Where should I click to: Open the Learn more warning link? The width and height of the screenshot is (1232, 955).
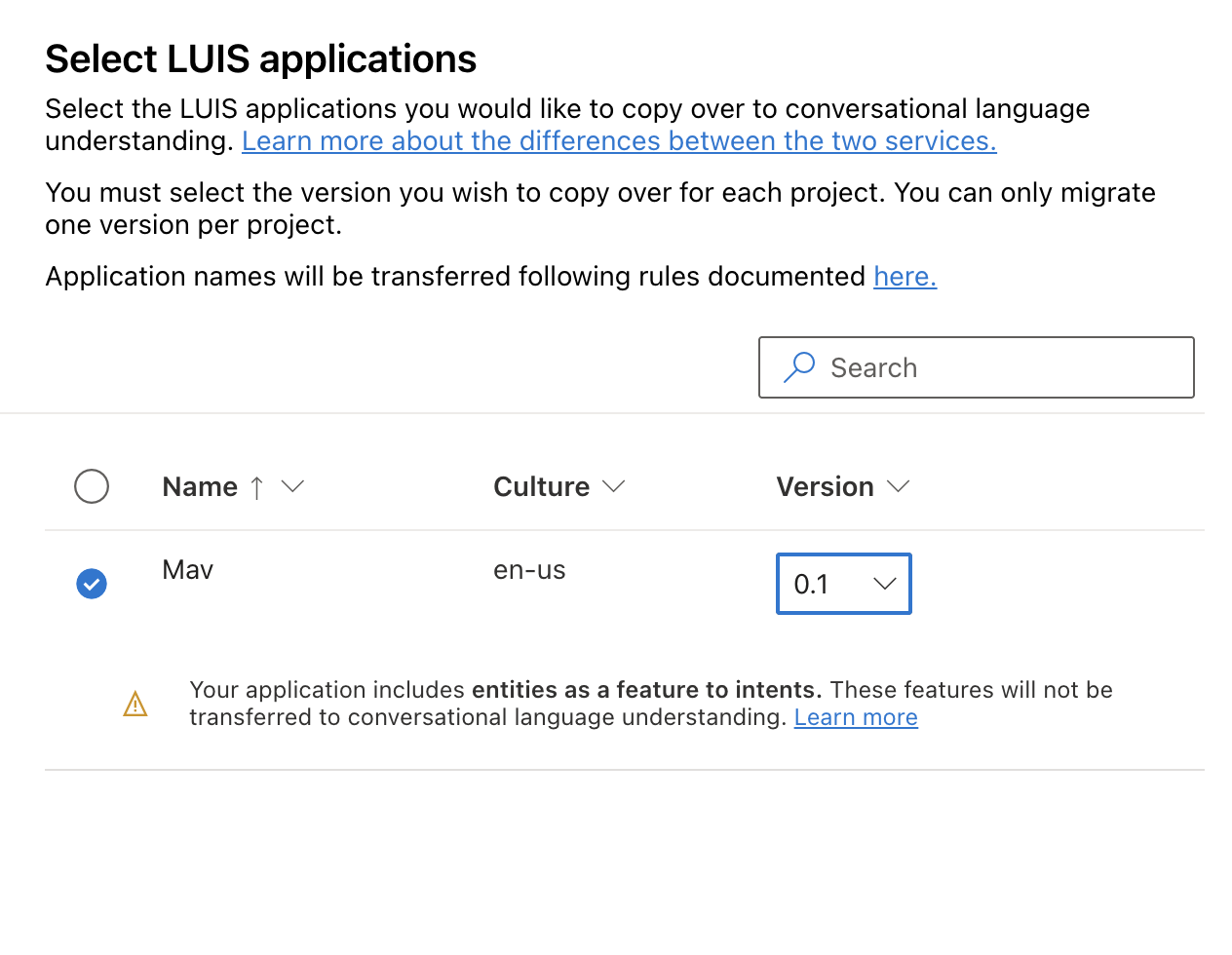[x=856, y=717]
